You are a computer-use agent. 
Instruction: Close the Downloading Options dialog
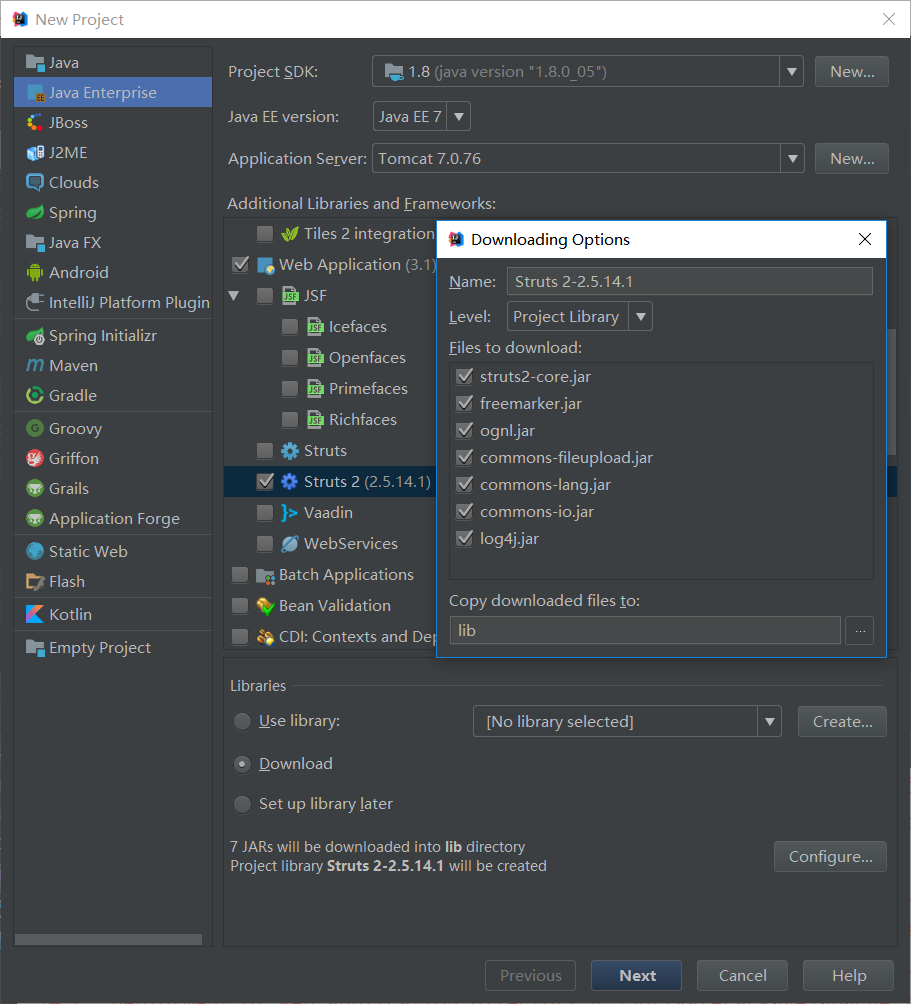864,239
